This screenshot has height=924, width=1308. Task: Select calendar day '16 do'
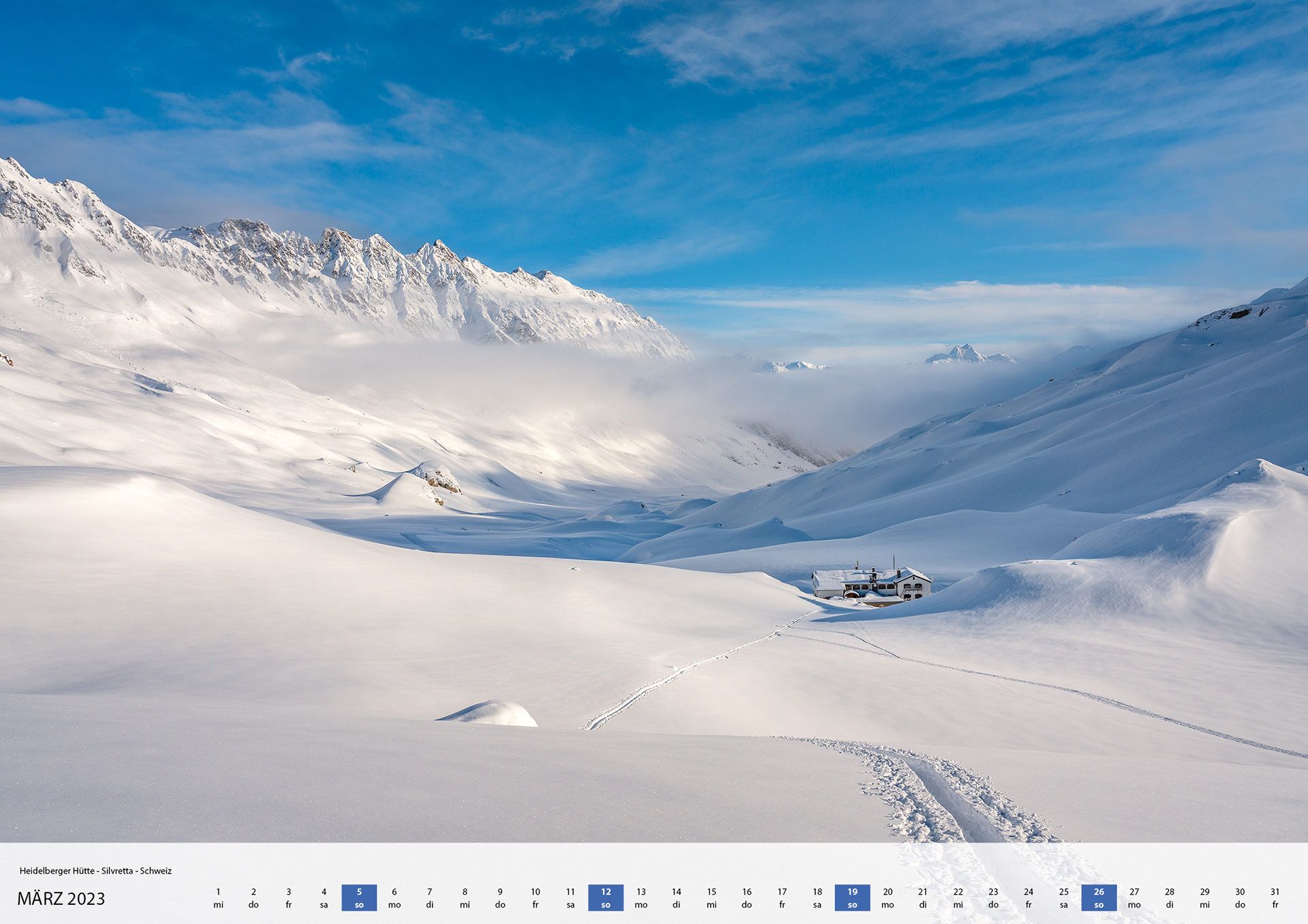coord(747,898)
